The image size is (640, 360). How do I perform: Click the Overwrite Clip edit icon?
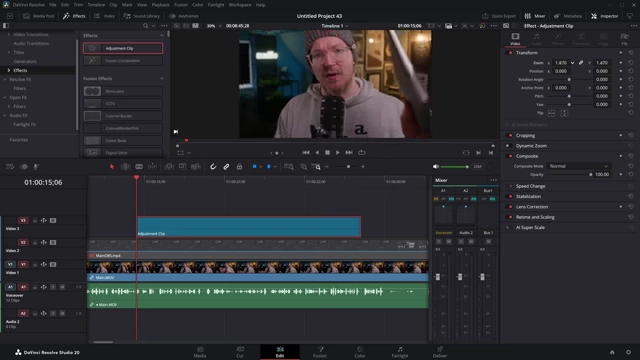click(x=182, y=167)
